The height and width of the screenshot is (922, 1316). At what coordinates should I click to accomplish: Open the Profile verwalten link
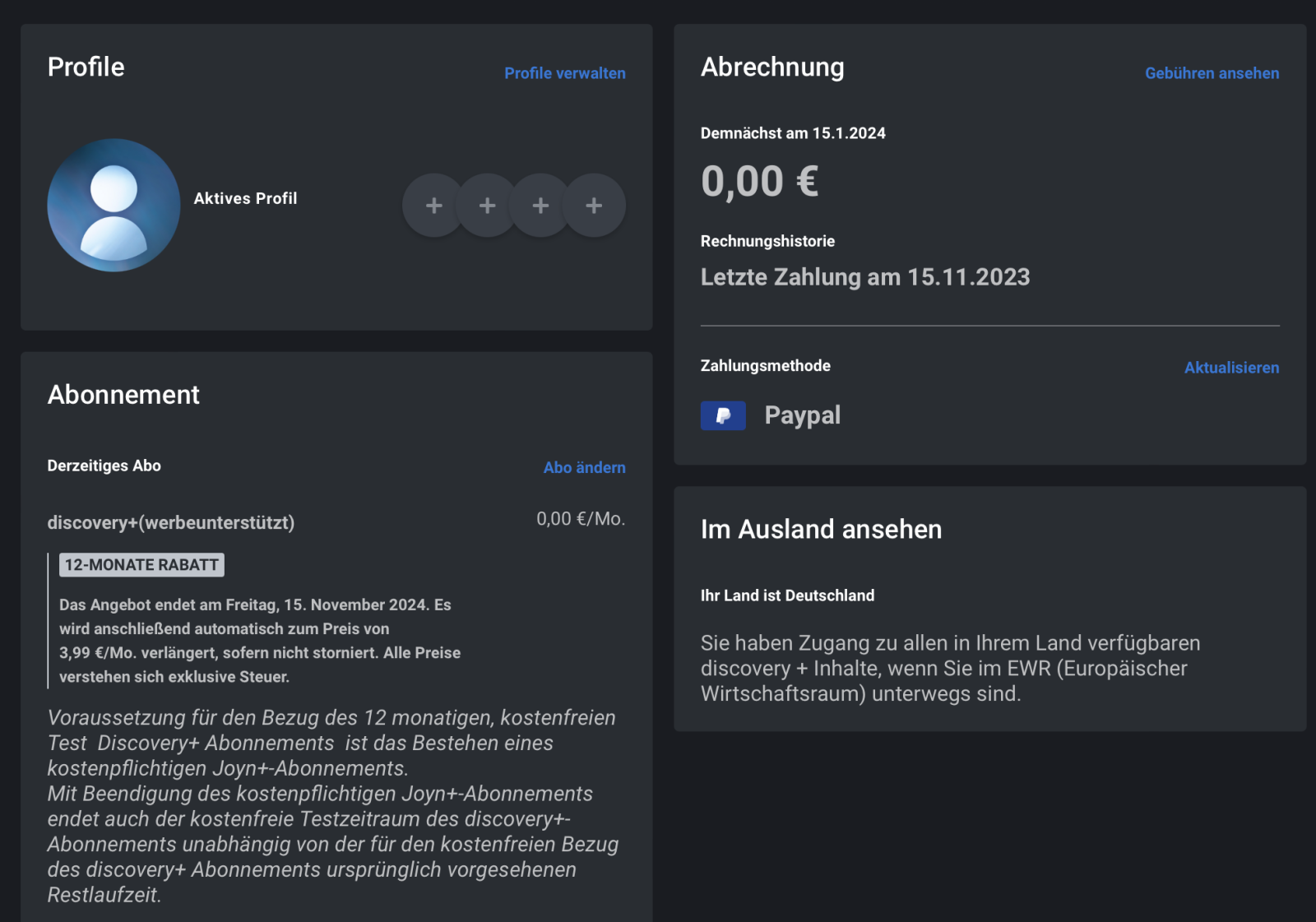(x=564, y=73)
